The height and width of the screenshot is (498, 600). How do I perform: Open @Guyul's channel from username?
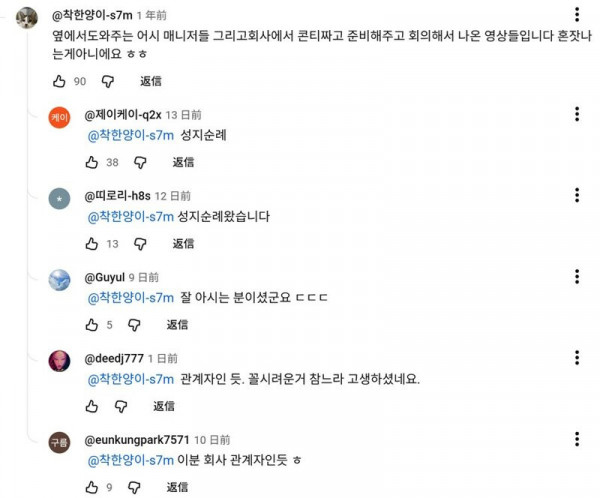[104, 276]
